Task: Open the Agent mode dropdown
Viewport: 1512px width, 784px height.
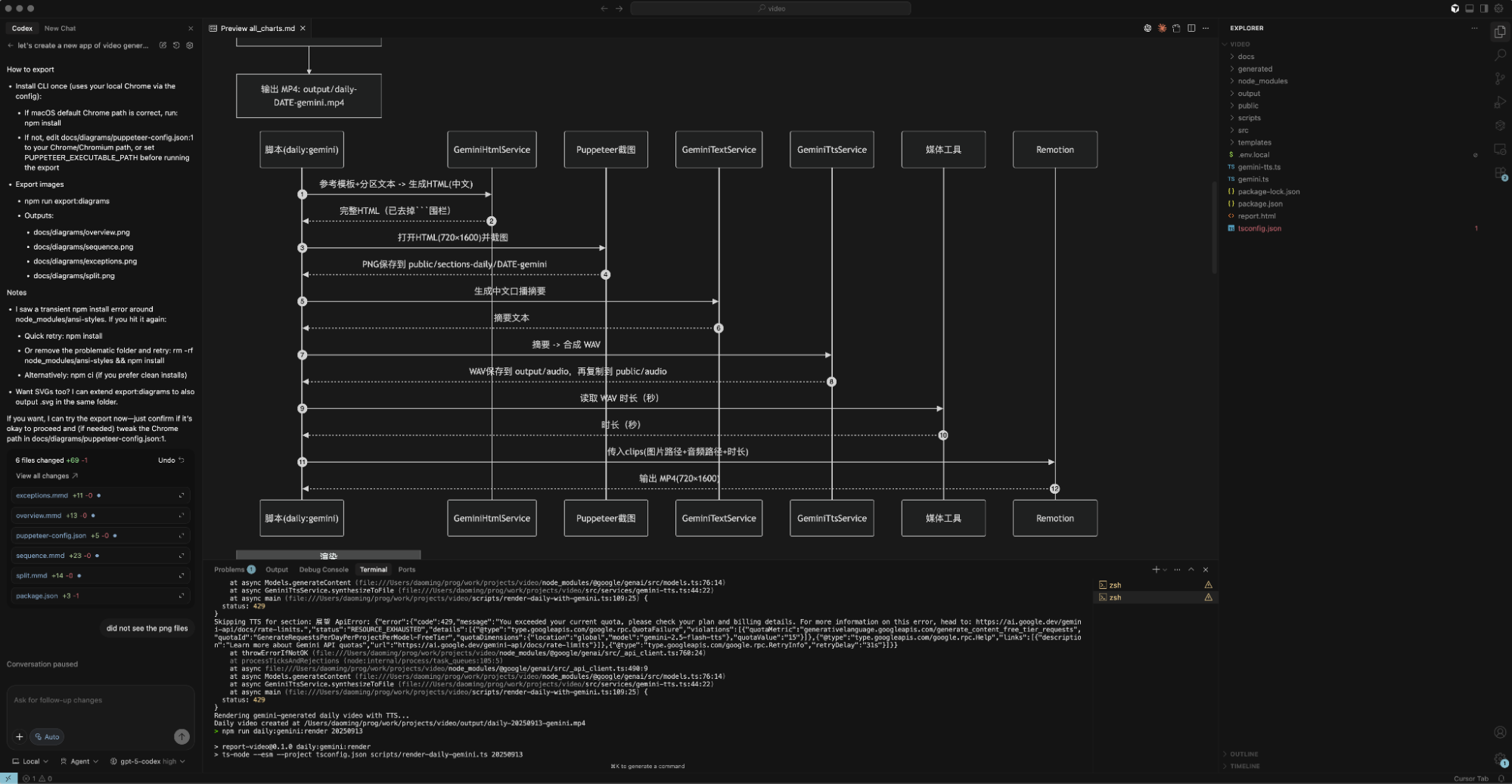Action: pyautogui.click(x=79, y=761)
